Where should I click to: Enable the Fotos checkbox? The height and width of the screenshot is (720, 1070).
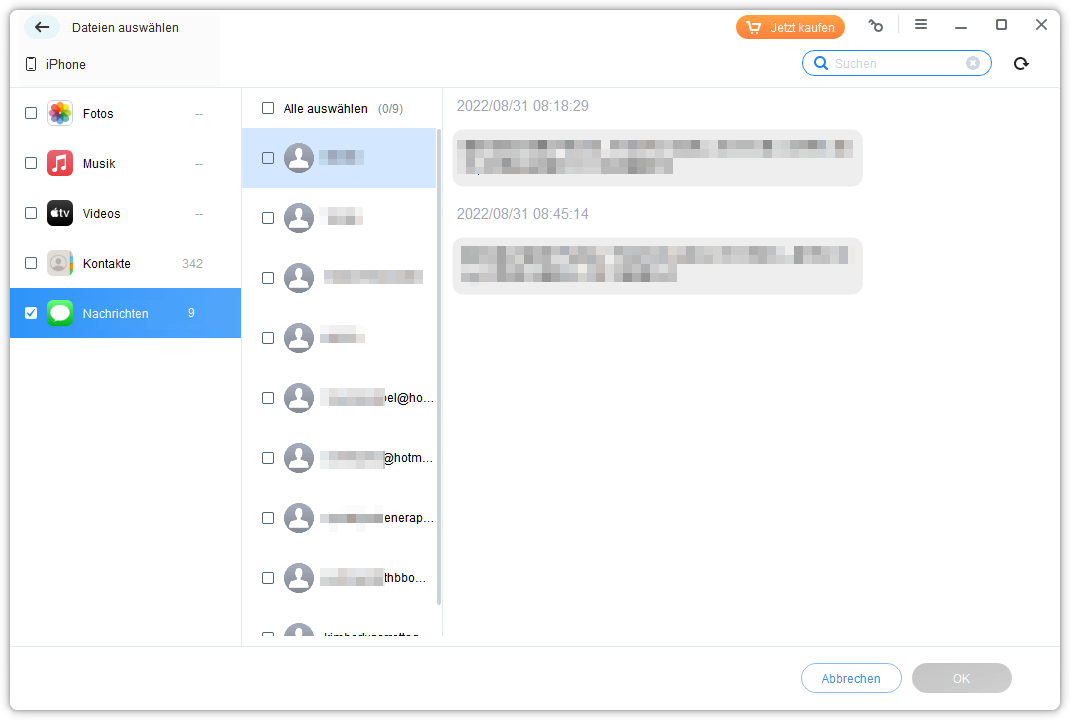[31, 113]
